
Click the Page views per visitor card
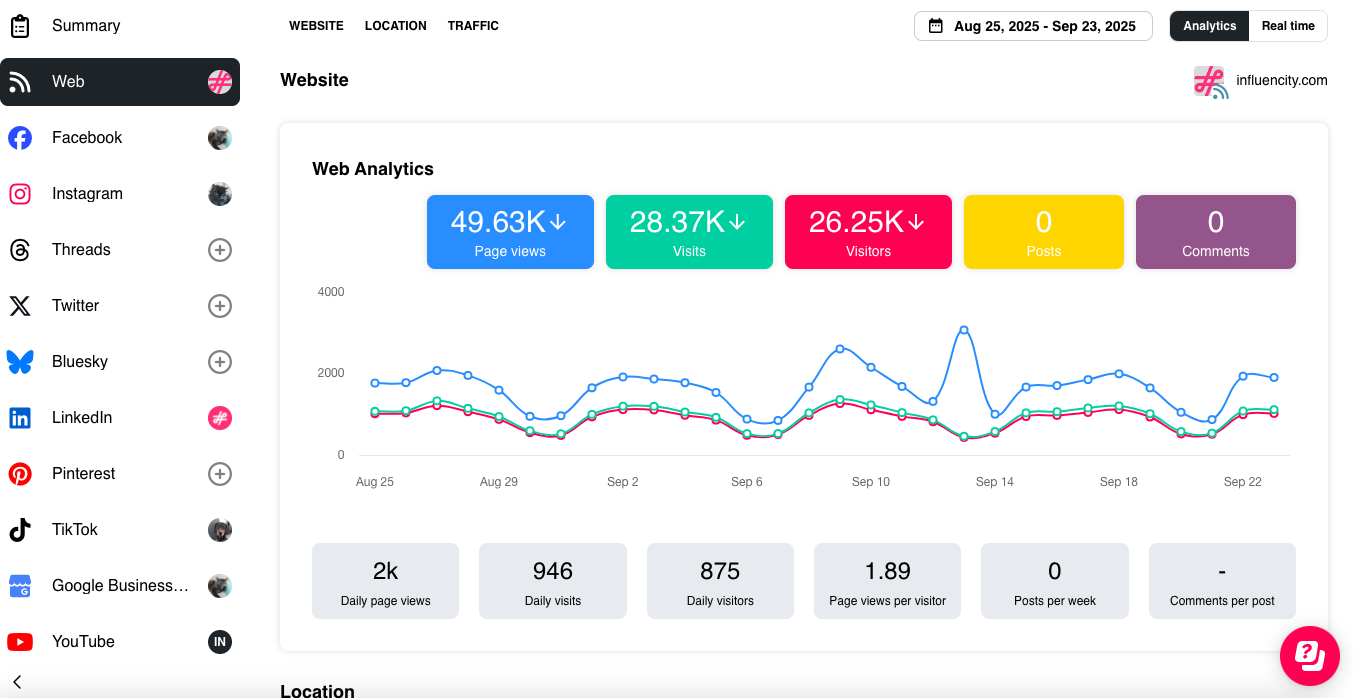tap(887, 581)
